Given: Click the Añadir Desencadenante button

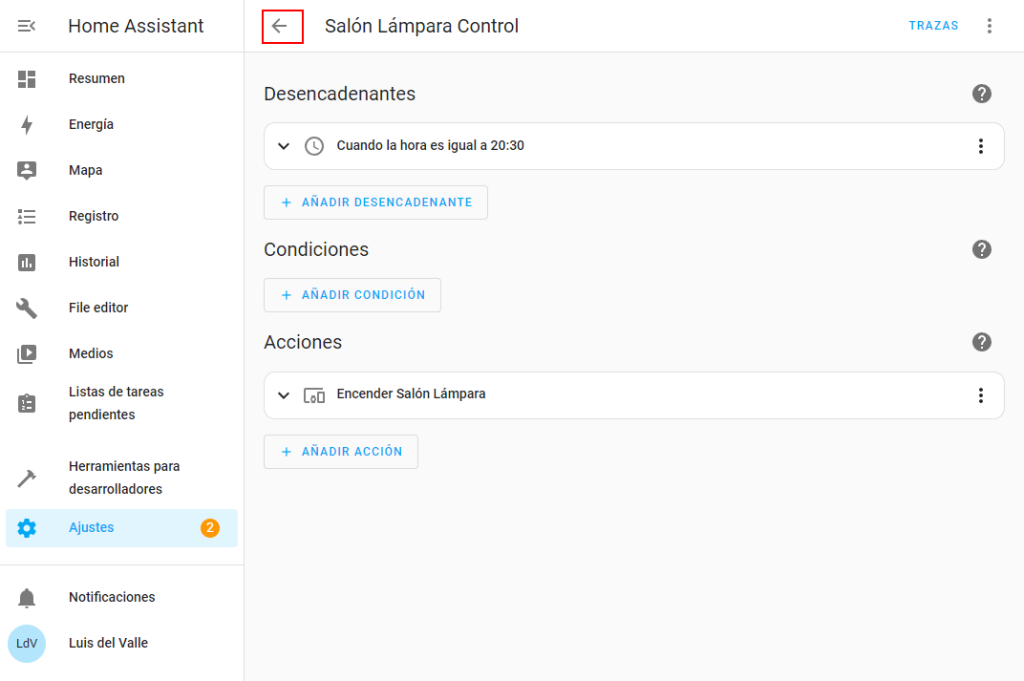Looking at the screenshot, I should [x=376, y=202].
